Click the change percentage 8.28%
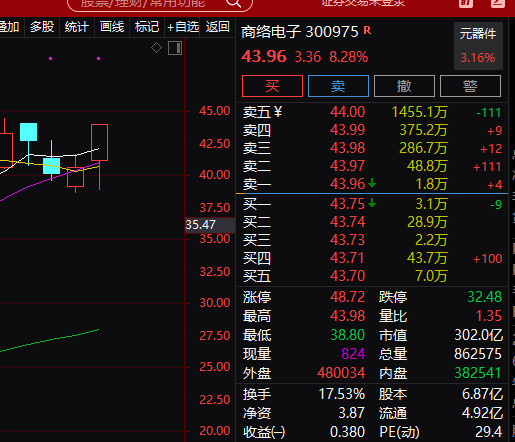This screenshot has width=515, height=442. (x=349, y=57)
